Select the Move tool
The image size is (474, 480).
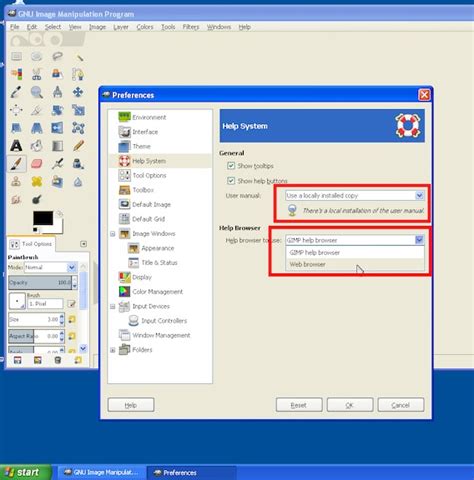click(78, 92)
